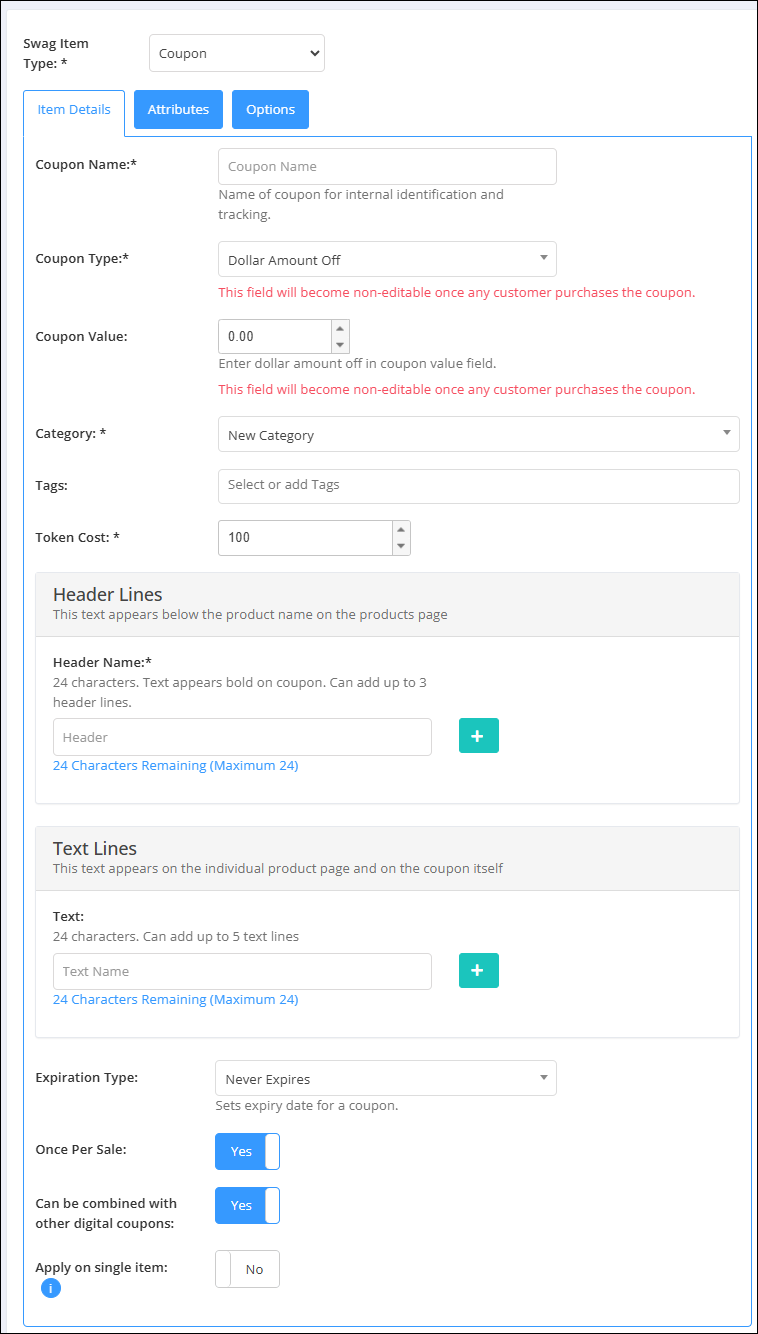Toggle Can be combined with other coupons switch
The height and width of the screenshot is (1334, 758).
pos(247,1205)
